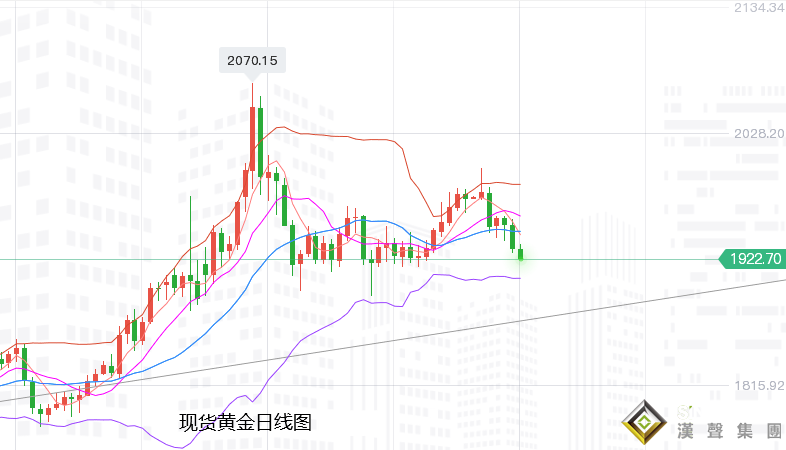This screenshot has width=786, height=450.
Task: Click the 1922.70 current price tag
Action: pos(755,259)
